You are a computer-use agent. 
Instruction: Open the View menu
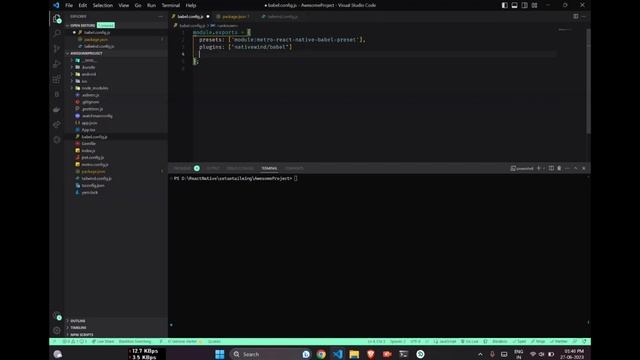(x=124, y=5)
